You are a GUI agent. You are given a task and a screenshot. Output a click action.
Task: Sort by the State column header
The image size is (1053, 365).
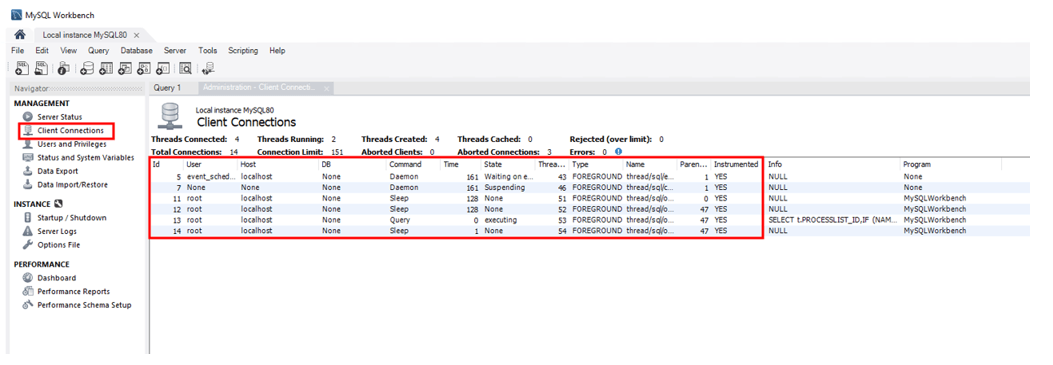(508, 164)
